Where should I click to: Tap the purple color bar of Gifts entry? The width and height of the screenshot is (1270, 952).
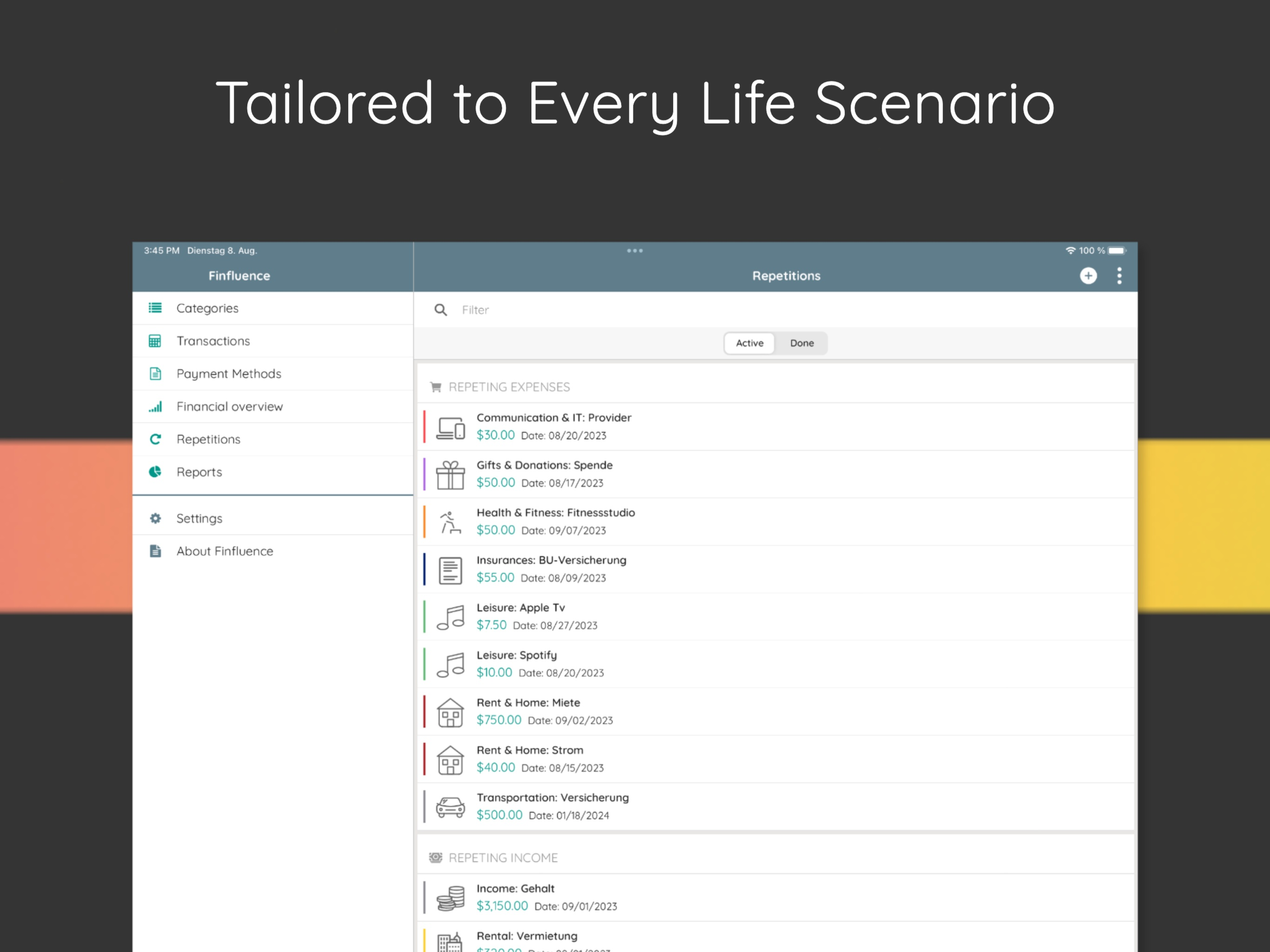pos(424,474)
